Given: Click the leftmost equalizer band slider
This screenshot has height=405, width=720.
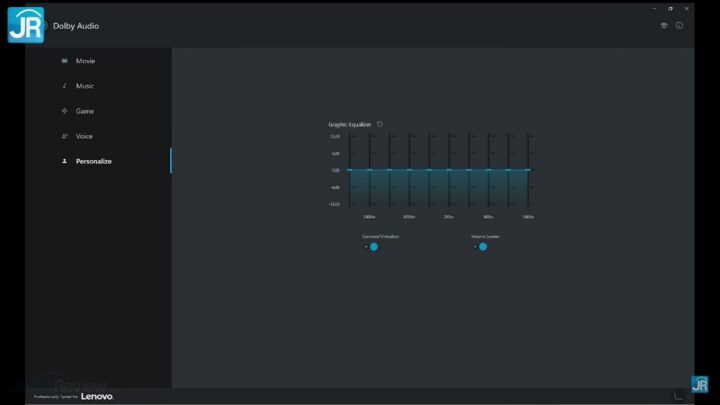Looking at the screenshot, I should click(349, 170).
